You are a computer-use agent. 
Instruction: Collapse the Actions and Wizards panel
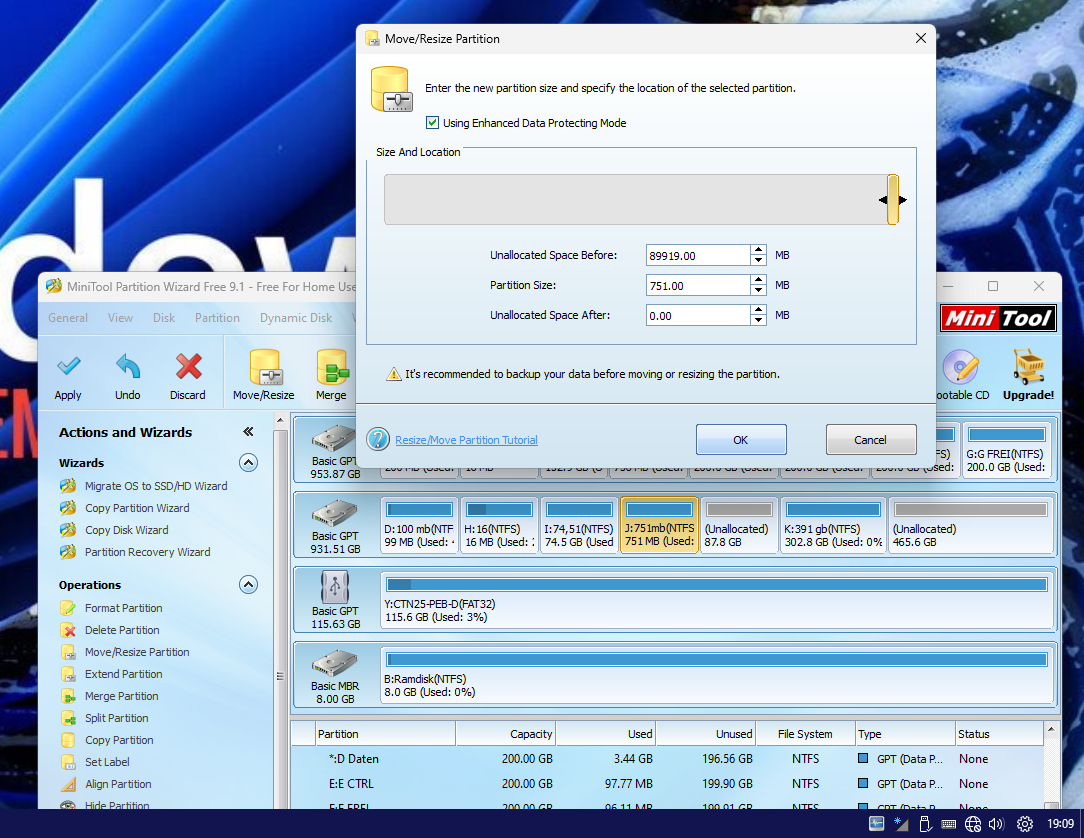[248, 432]
